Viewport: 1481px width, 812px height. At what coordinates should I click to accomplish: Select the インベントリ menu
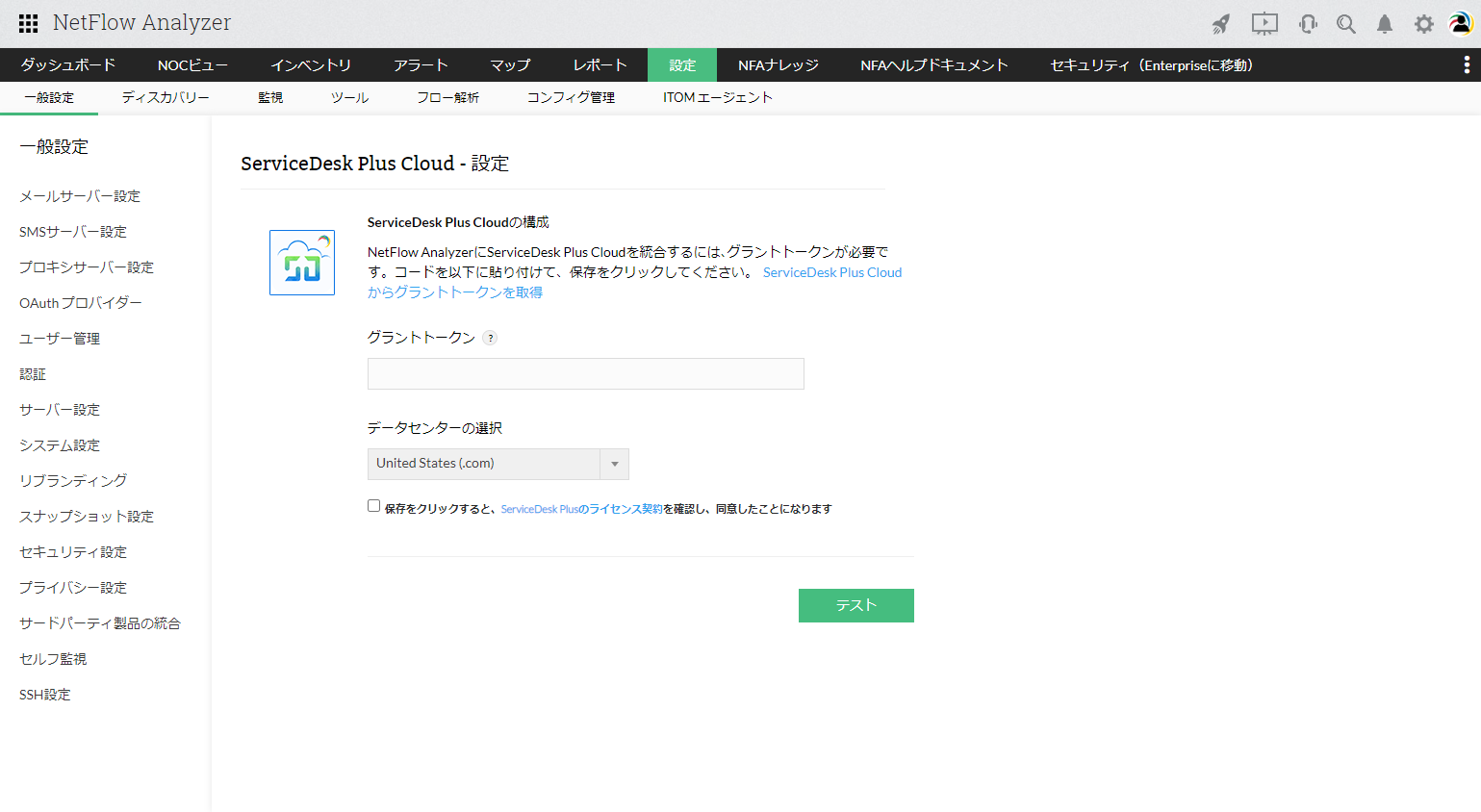click(311, 65)
